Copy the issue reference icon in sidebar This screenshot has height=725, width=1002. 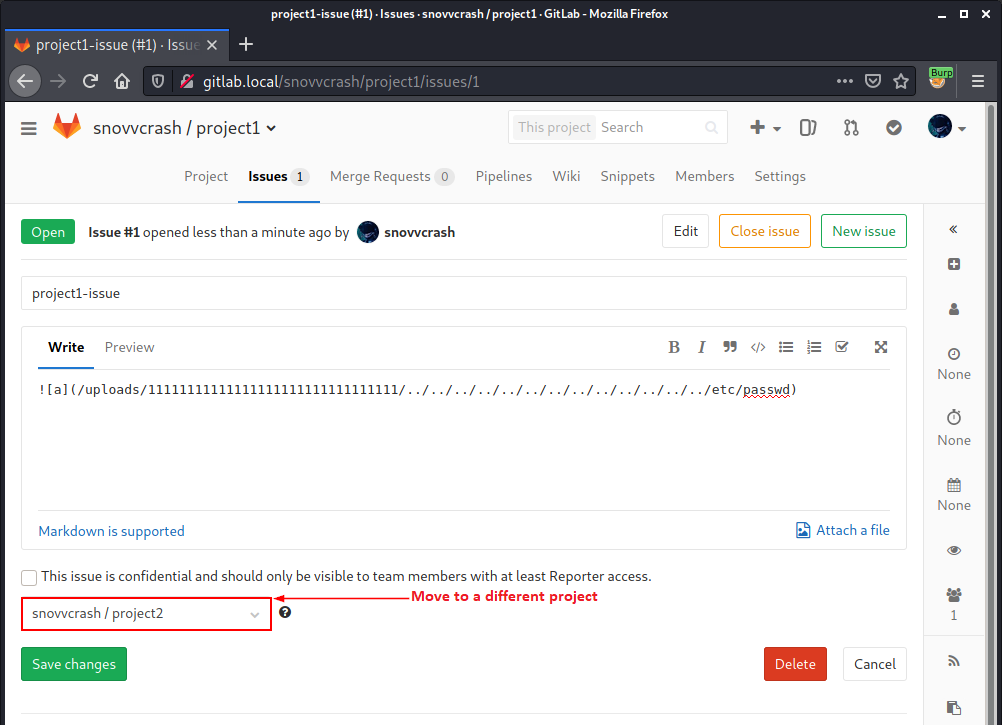click(x=953, y=707)
